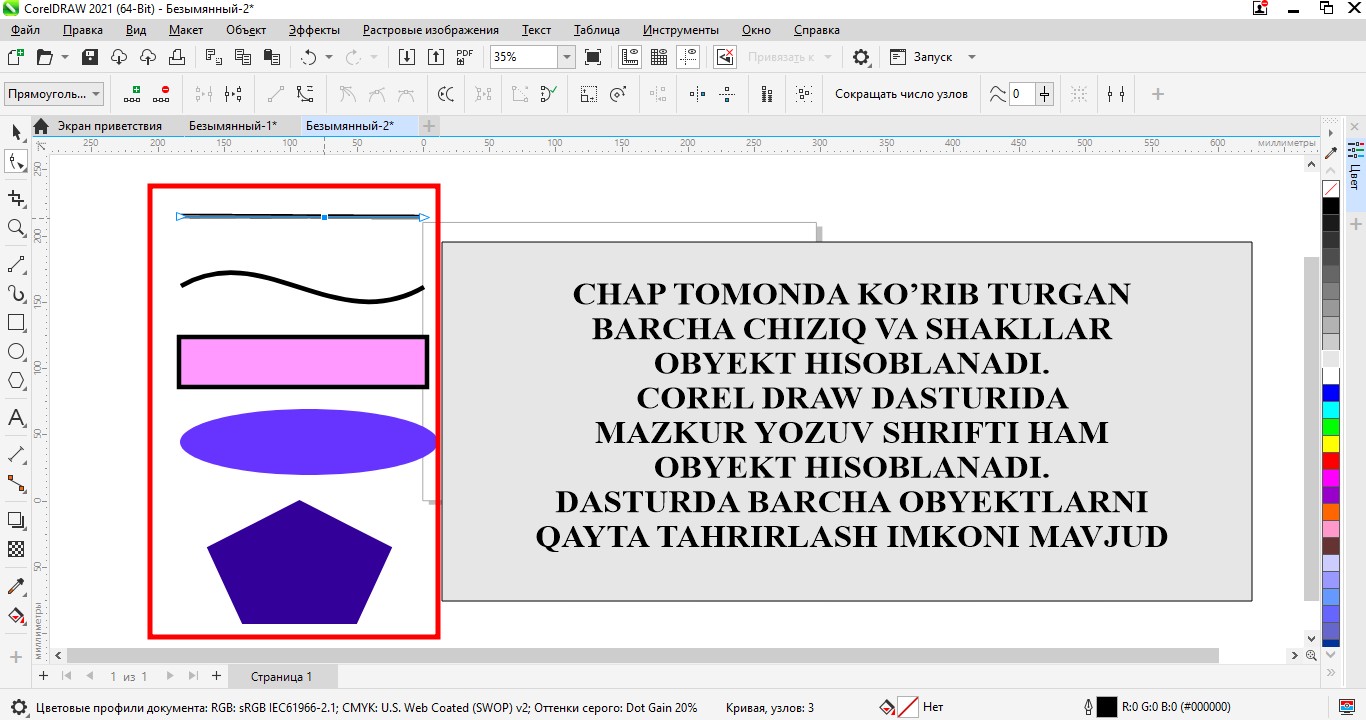
Task: Select the Pick tool in the toolbox
Action: pos(16,132)
